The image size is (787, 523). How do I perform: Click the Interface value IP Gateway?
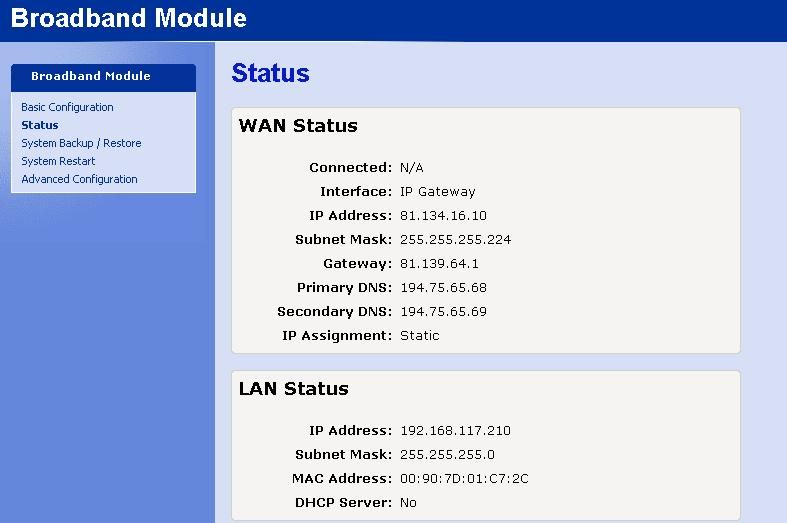point(437,192)
